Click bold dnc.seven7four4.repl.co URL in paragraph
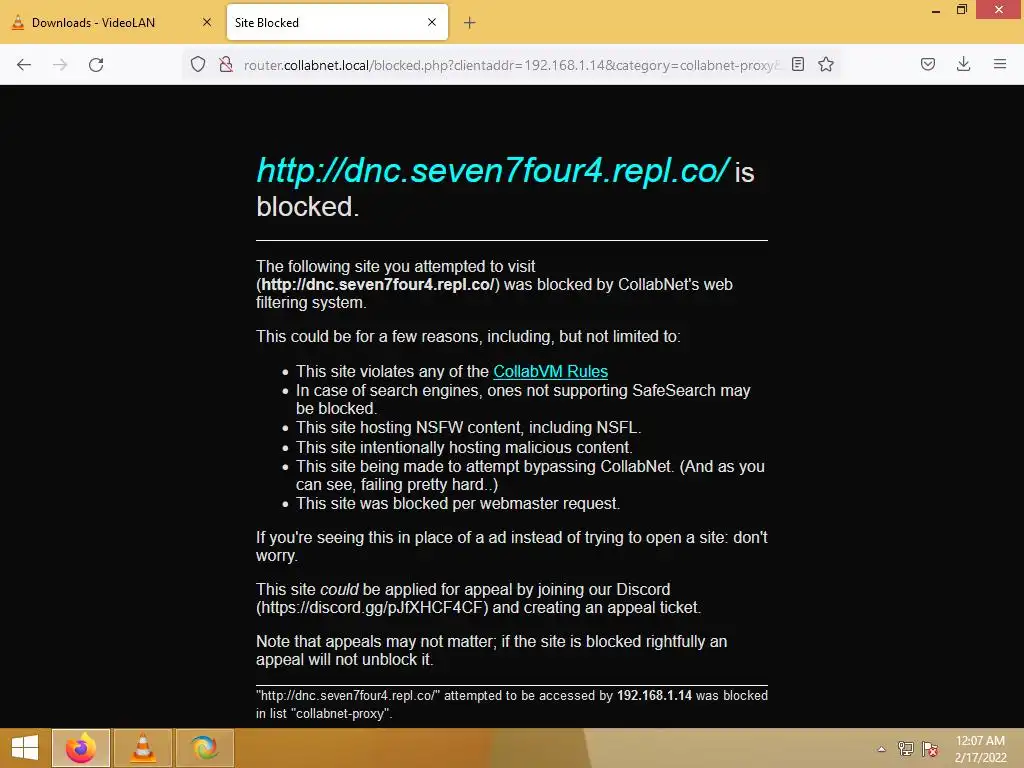 point(377,285)
